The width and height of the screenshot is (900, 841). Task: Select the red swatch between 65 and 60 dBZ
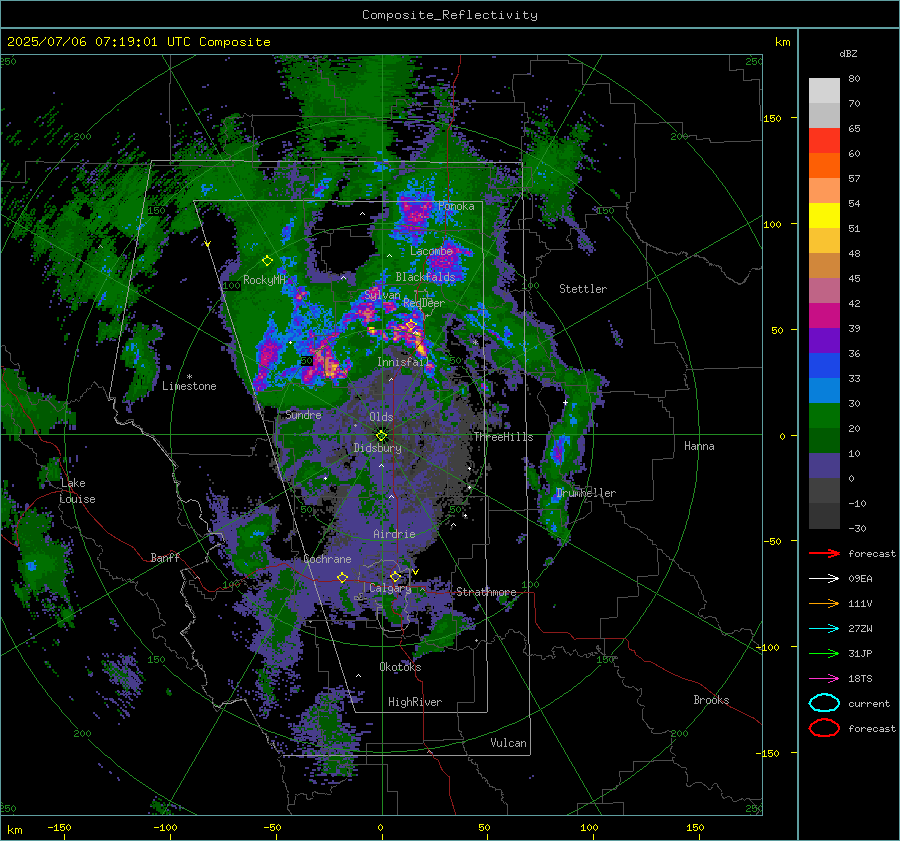click(824, 141)
